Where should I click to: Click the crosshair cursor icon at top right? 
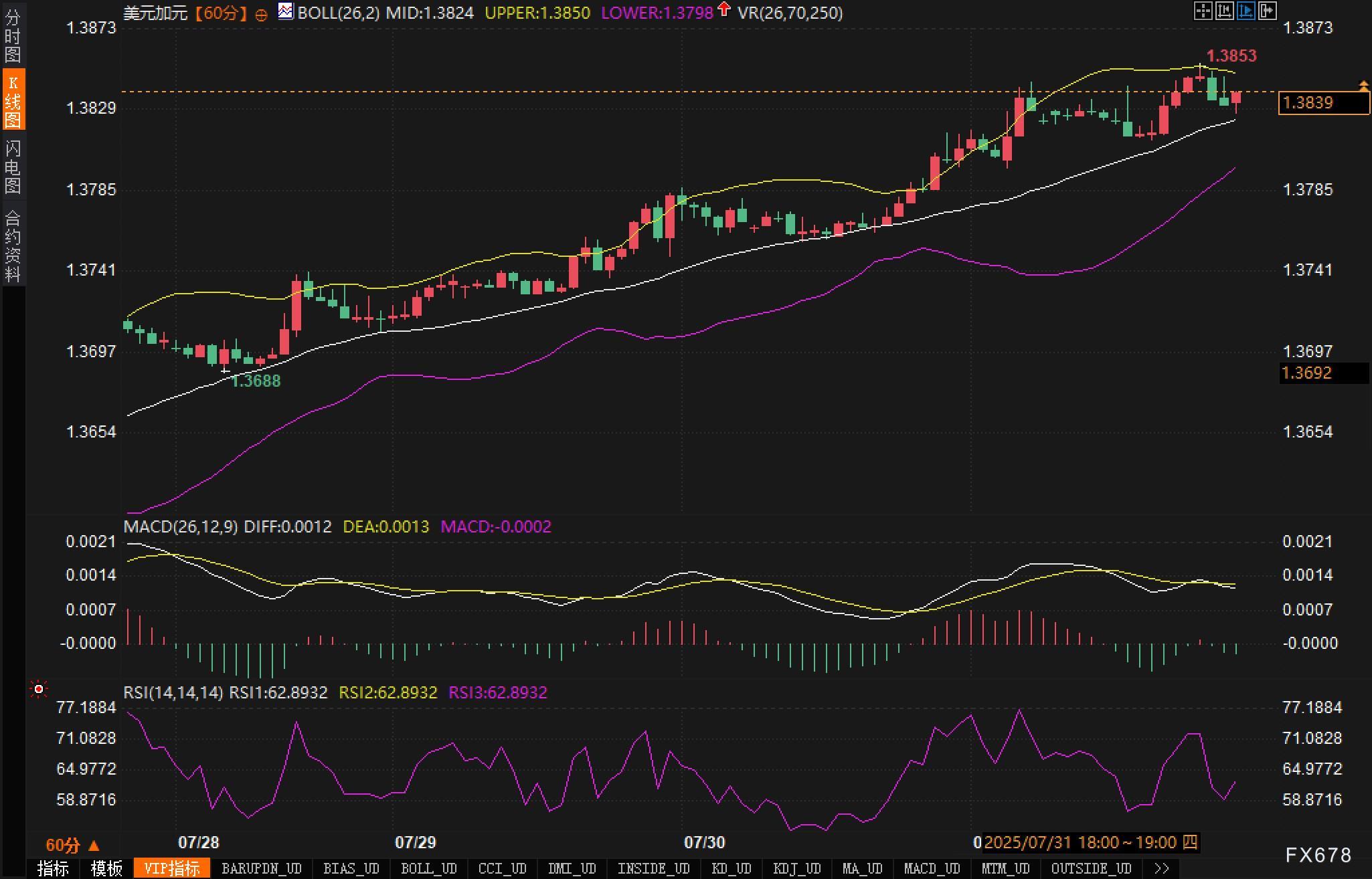click(x=1203, y=11)
